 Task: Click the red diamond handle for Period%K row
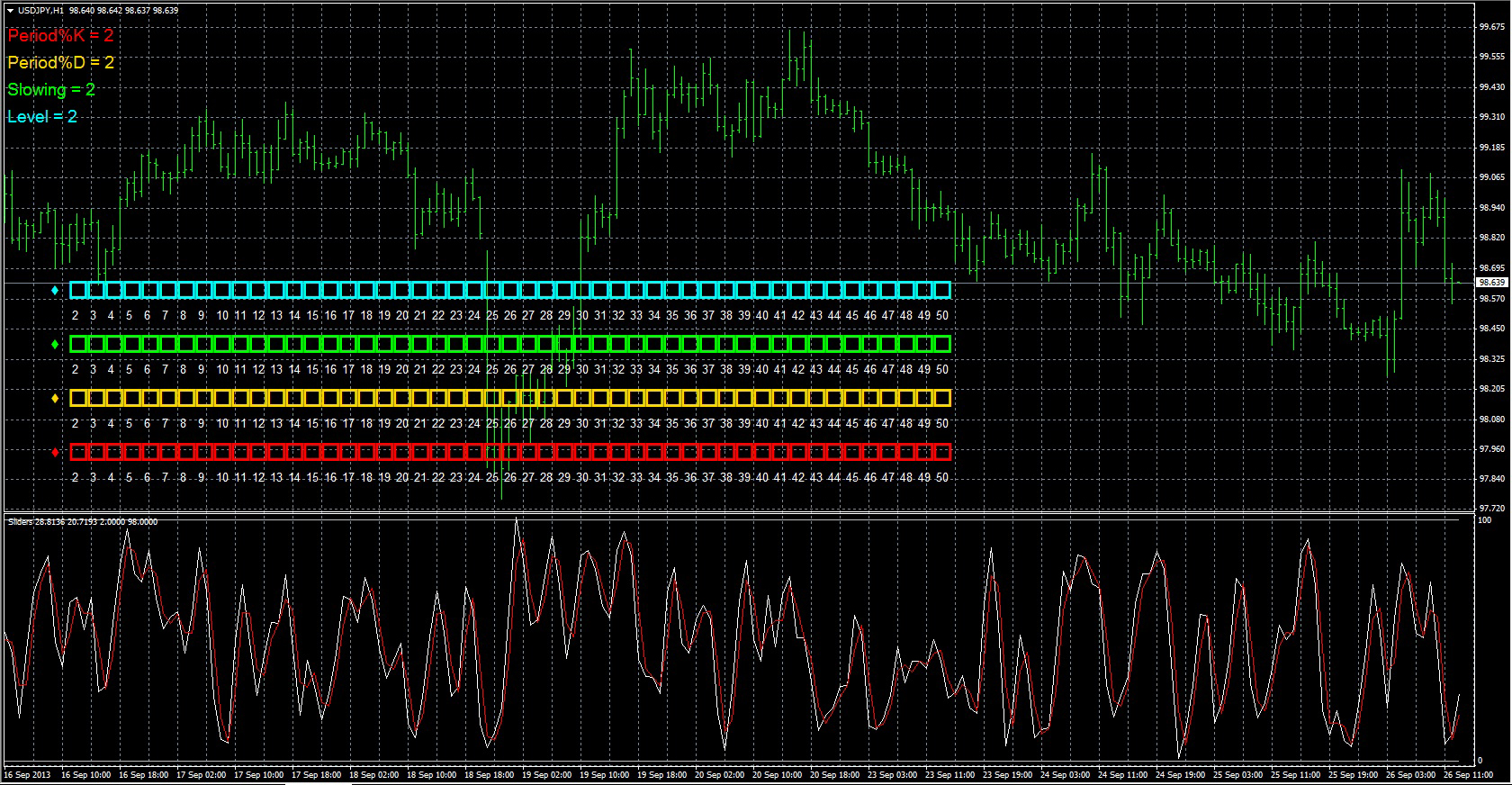tap(56, 452)
